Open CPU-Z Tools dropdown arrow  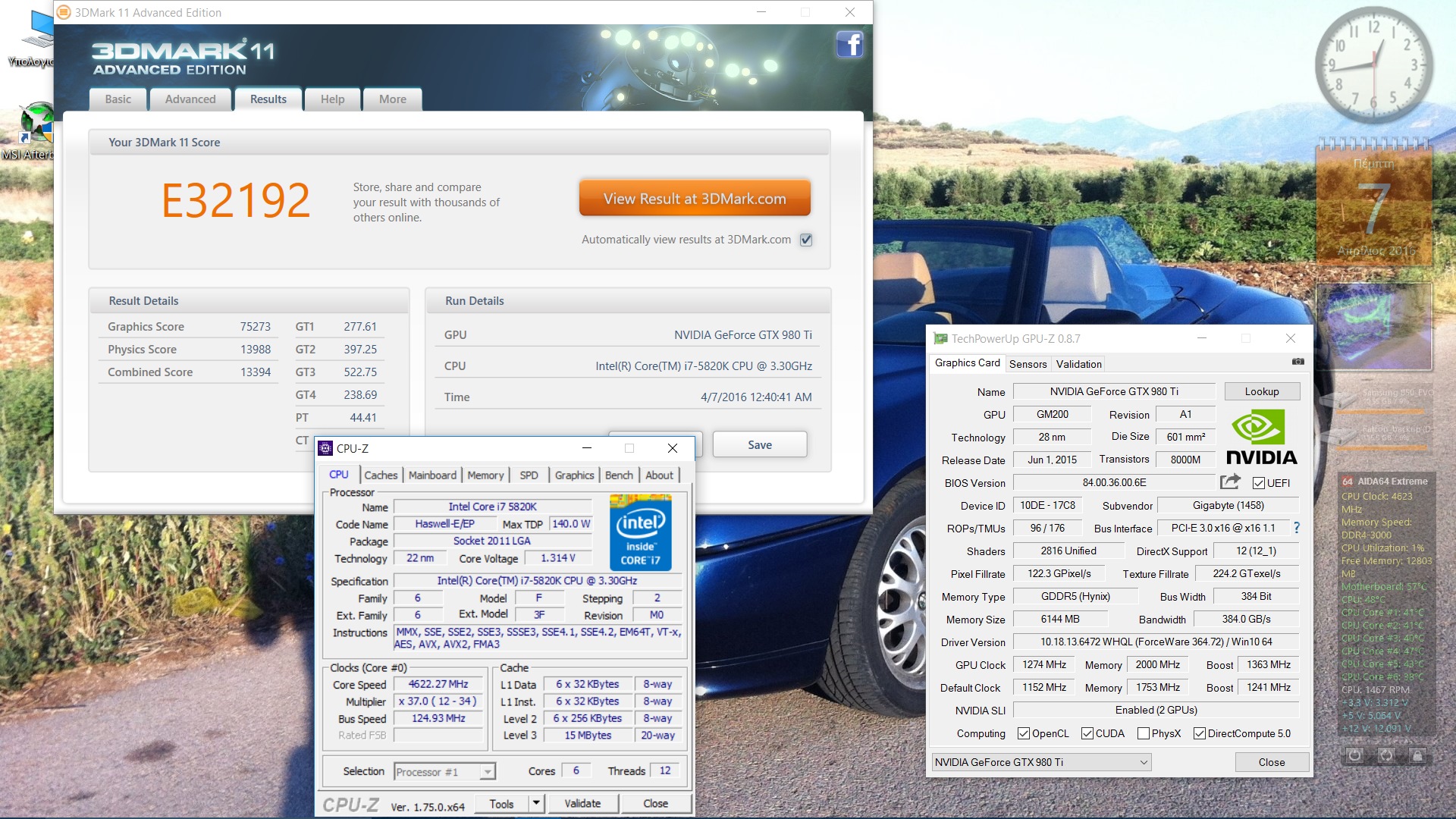coord(537,803)
